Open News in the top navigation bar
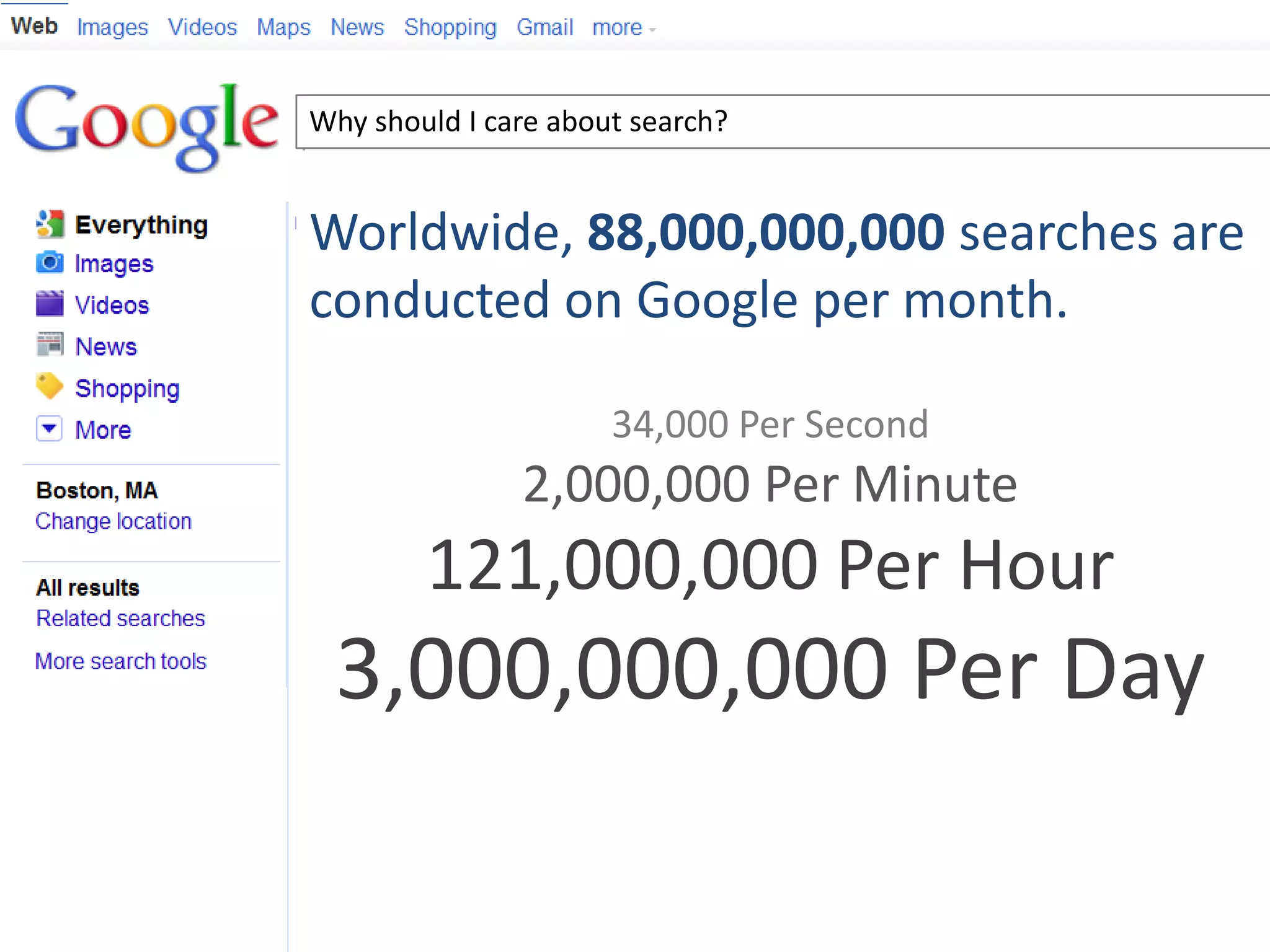 pyautogui.click(x=357, y=27)
